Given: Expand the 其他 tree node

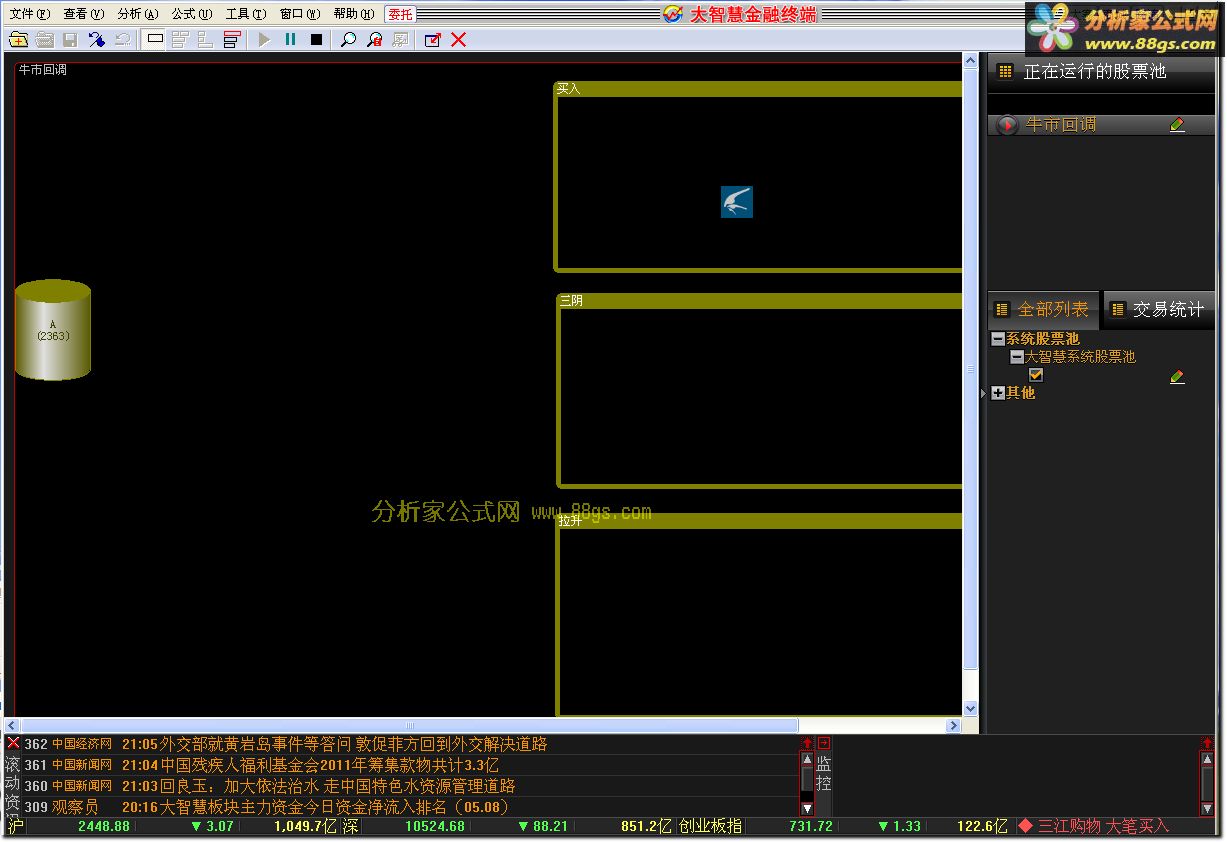Looking at the screenshot, I should pos(998,393).
